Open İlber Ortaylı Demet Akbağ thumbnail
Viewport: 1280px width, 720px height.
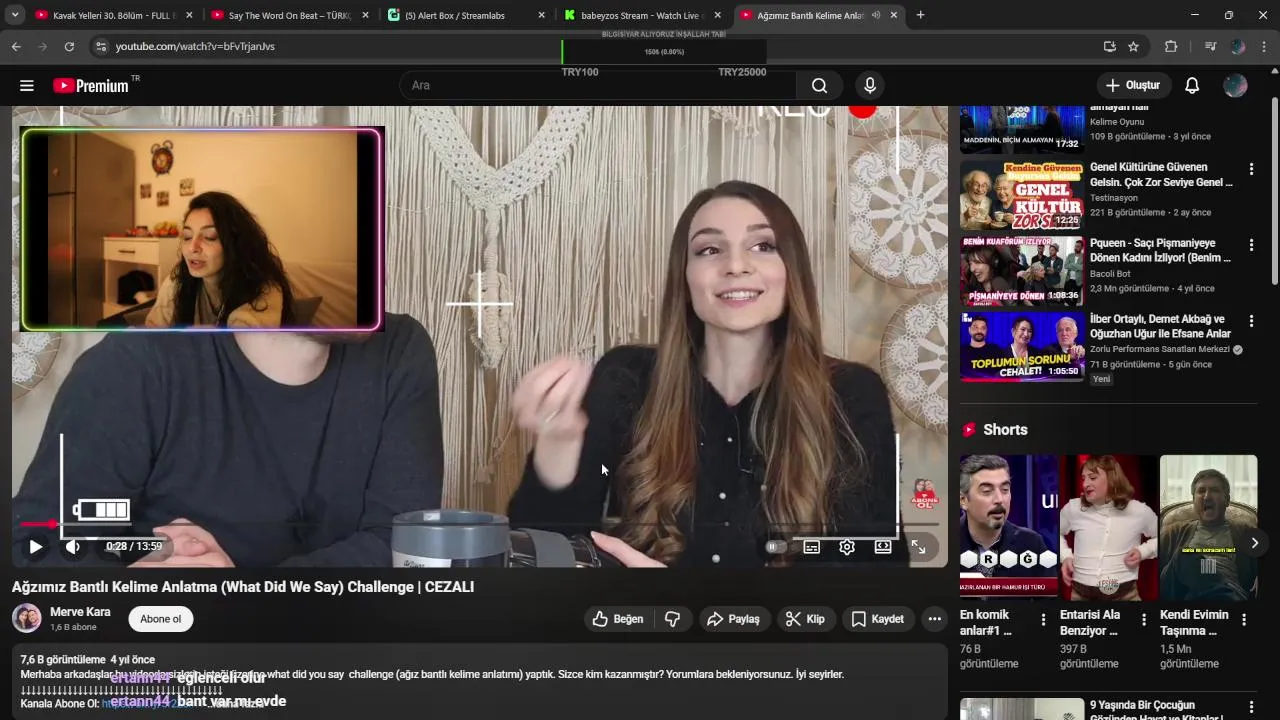pyautogui.click(x=1022, y=347)
